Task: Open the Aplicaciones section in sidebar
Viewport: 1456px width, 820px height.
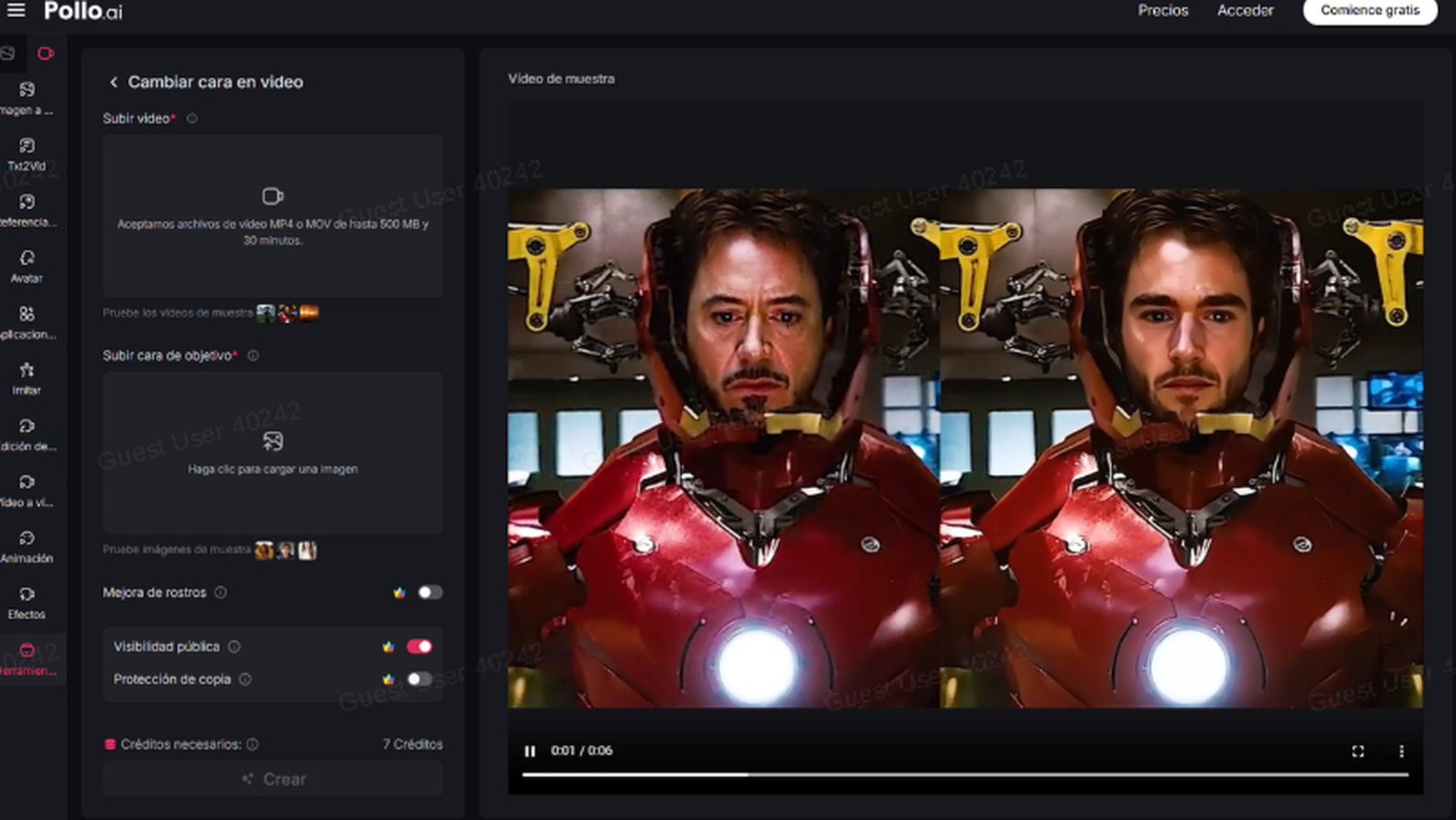Action: [x=26, y=323]
